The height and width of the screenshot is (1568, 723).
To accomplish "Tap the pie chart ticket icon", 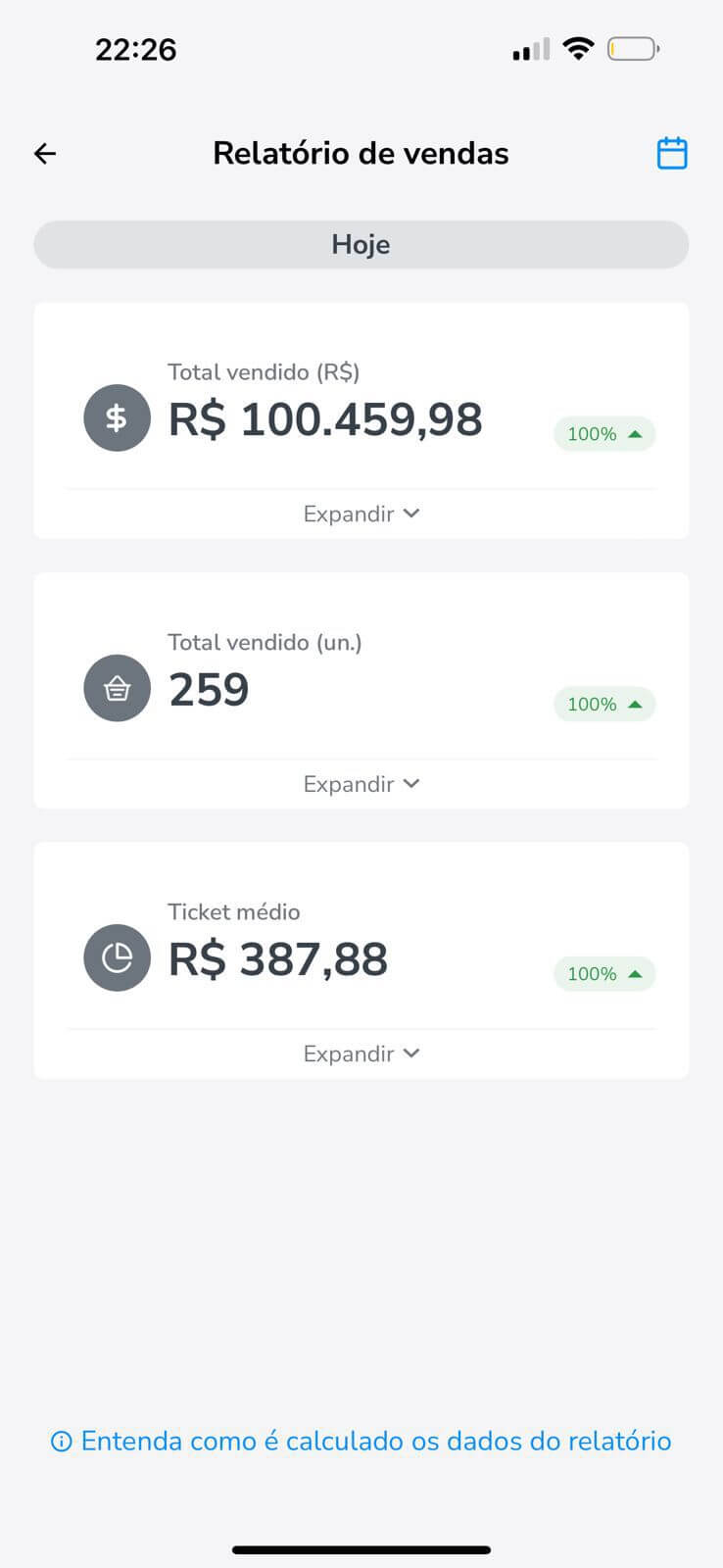I will point(117,958).
